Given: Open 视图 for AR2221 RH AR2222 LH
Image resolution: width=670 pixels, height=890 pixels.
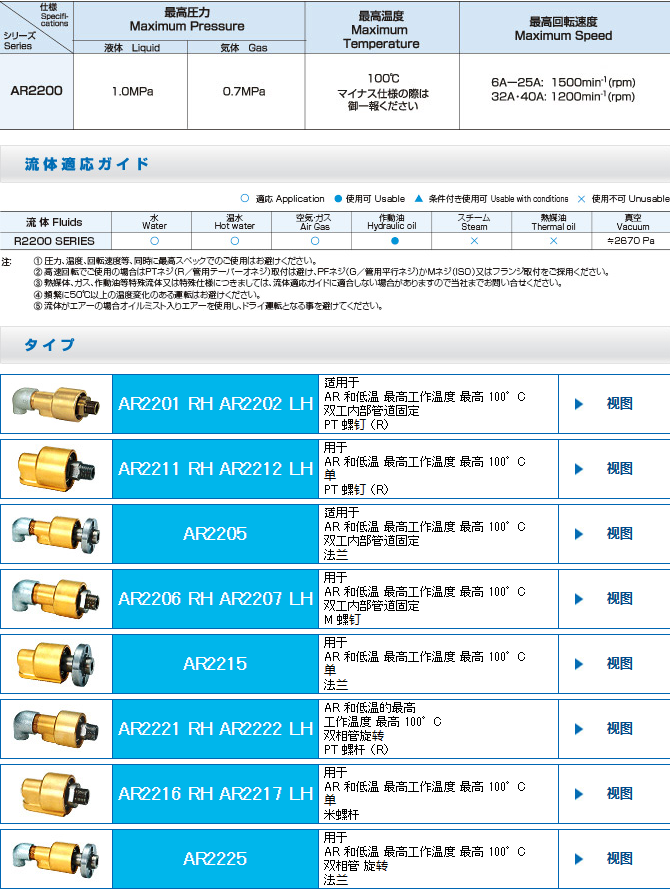Looking at the screenshot, I should (x=619, y=729).
